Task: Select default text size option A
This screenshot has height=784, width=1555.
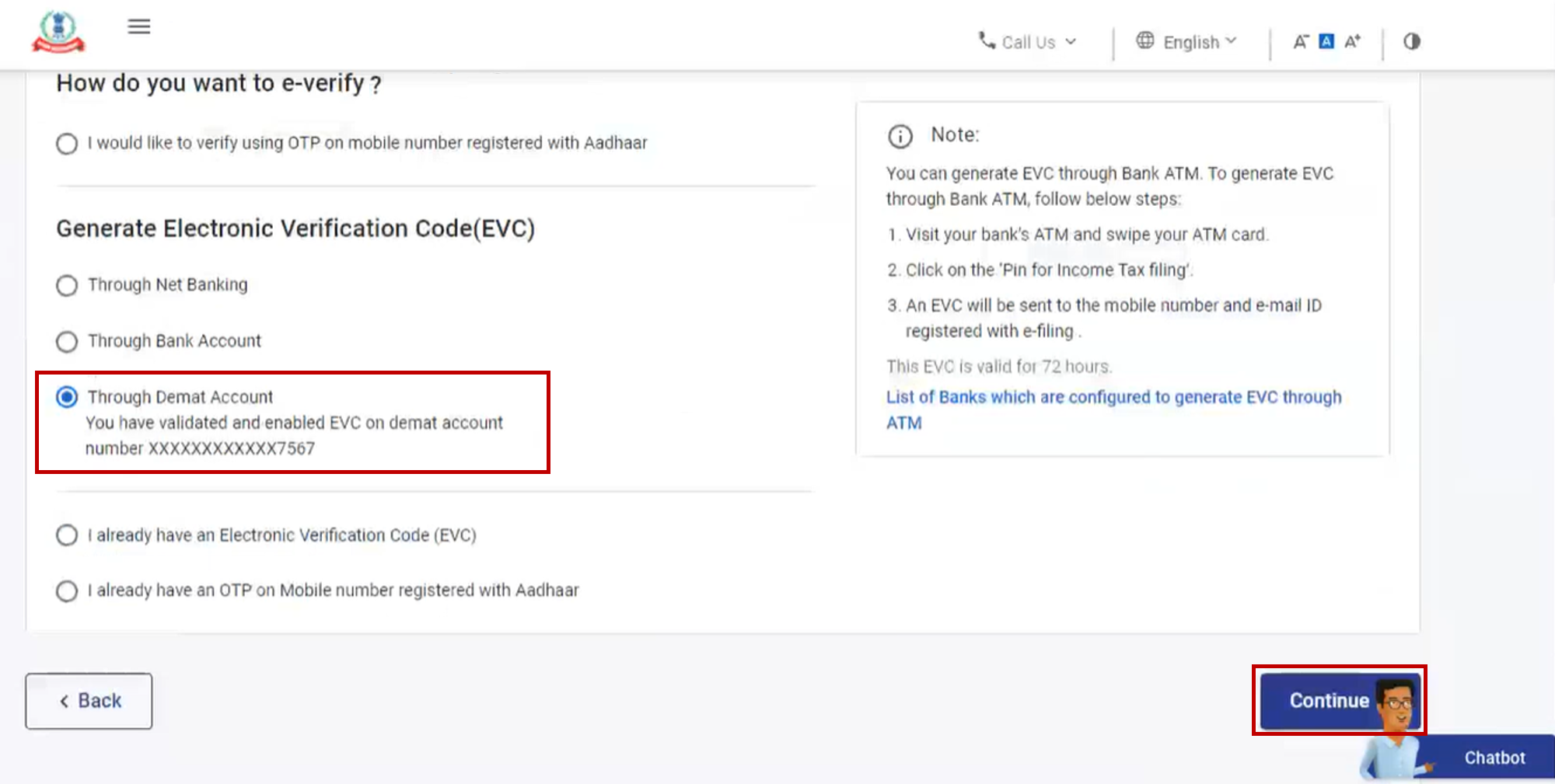Action: tap(1326, 40)
